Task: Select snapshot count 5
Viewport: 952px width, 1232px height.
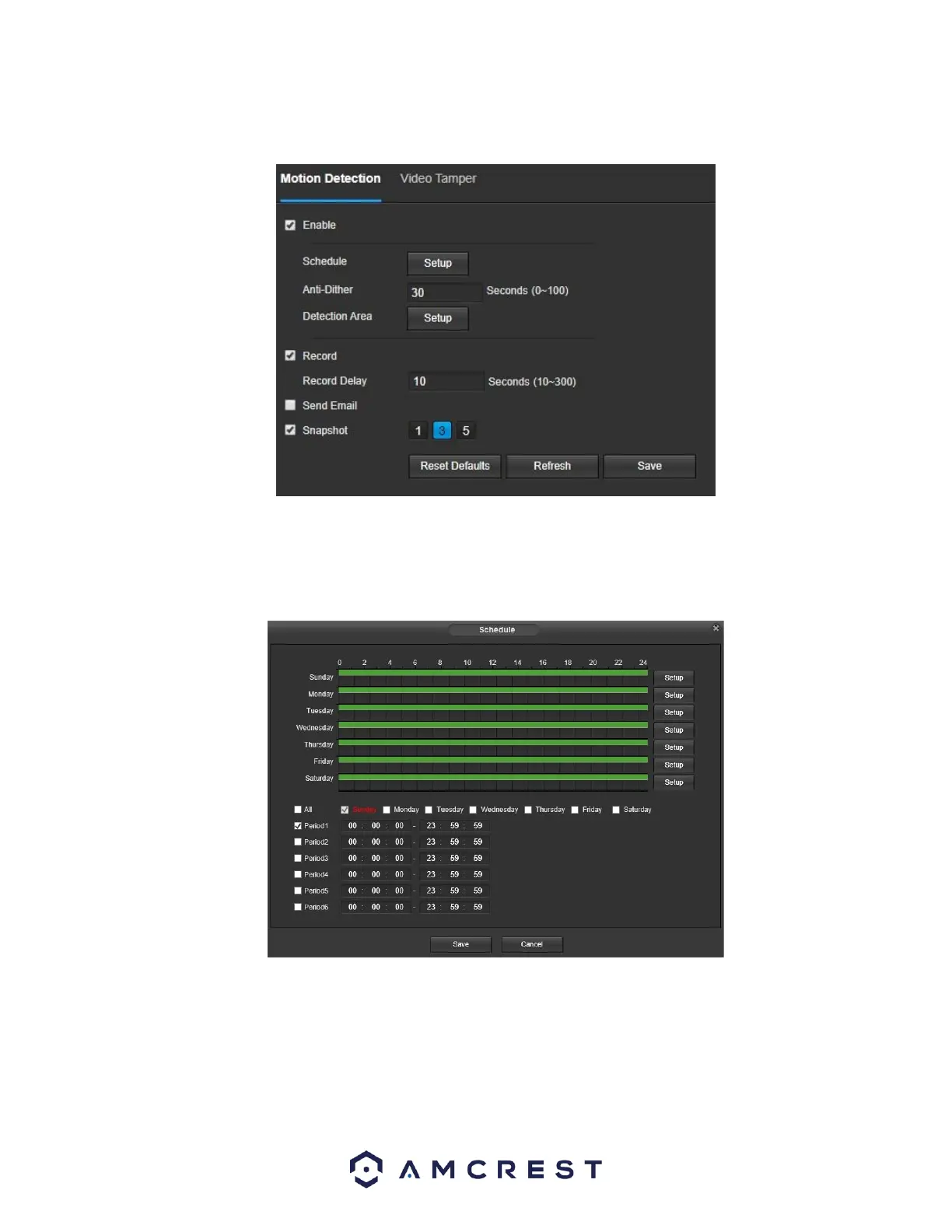Action: [x=466, y=430]
